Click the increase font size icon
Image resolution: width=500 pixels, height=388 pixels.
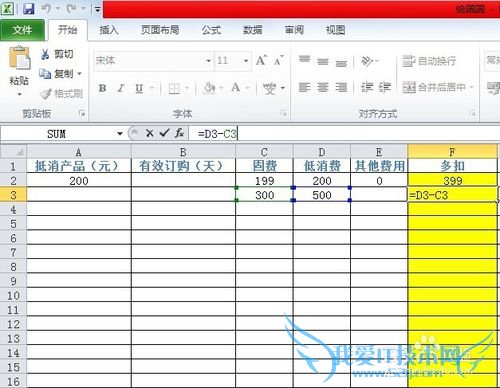point(262,60)
